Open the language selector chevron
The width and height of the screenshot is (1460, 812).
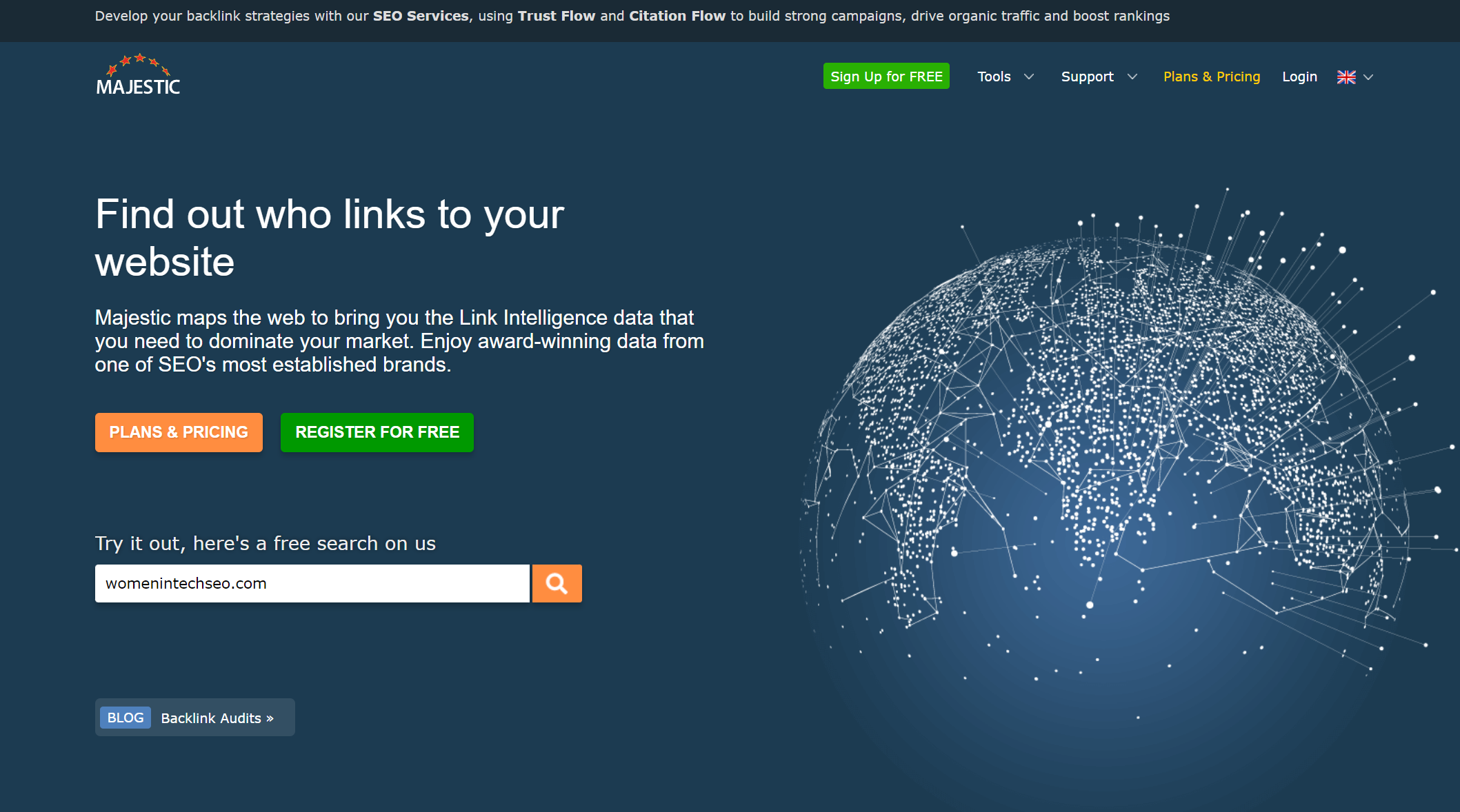[x=1369, y=77]
